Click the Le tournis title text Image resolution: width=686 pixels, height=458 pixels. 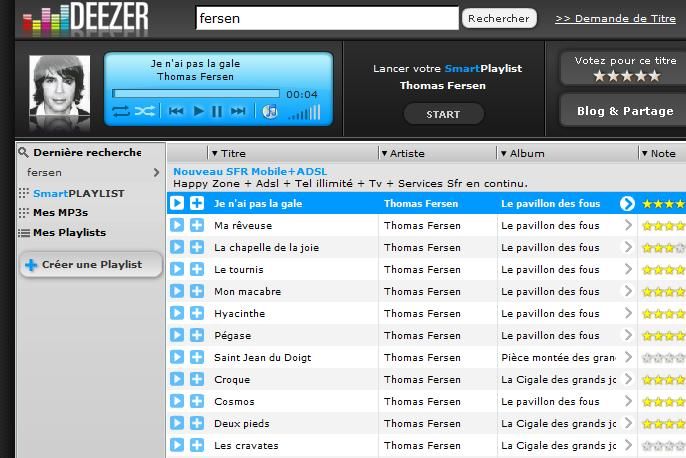pyautogui.click(x=238, y=269)
